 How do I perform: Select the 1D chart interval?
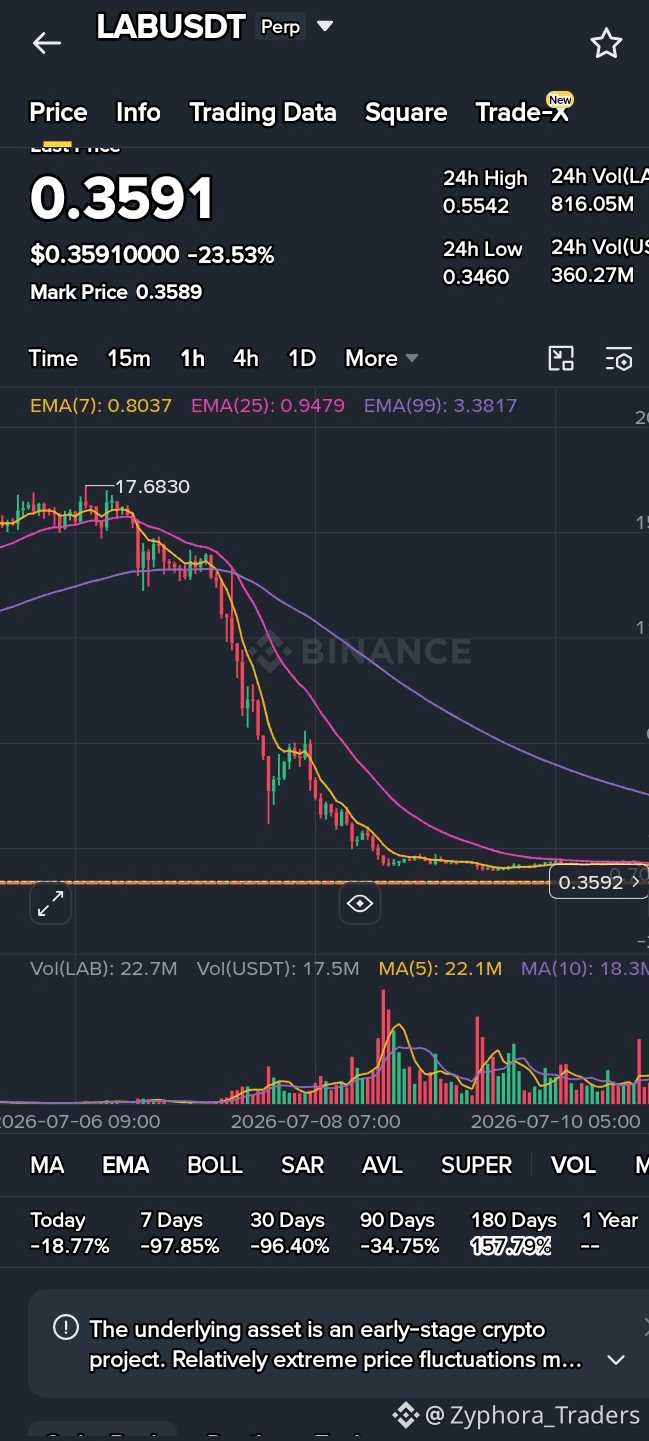(x=302, y=358)
